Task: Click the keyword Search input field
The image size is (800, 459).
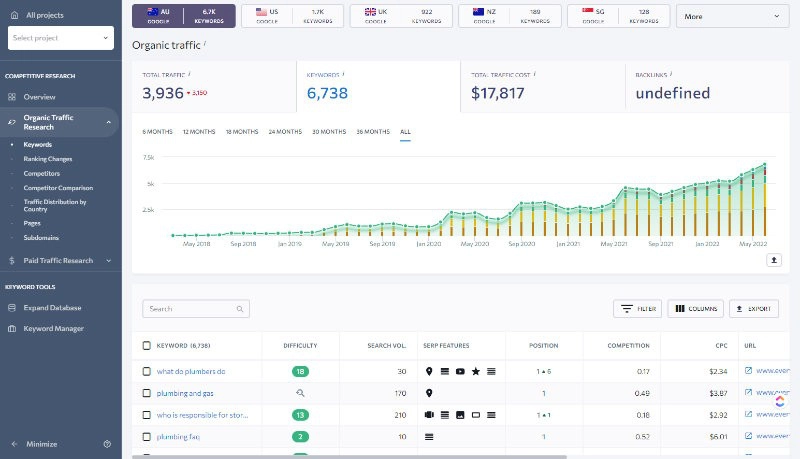Action: [x=196, y=309]
